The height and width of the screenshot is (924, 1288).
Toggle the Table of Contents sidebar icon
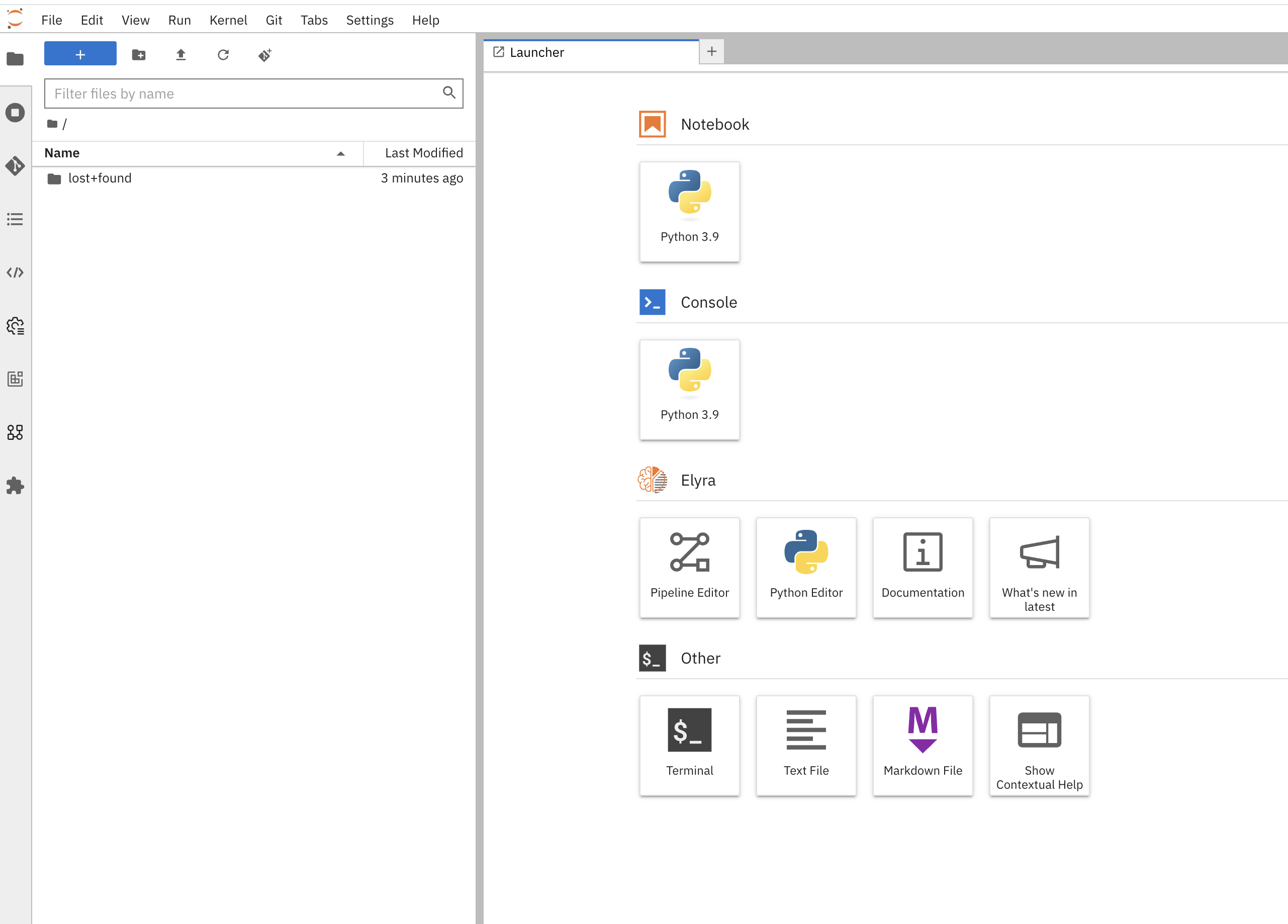pos(15,219)
